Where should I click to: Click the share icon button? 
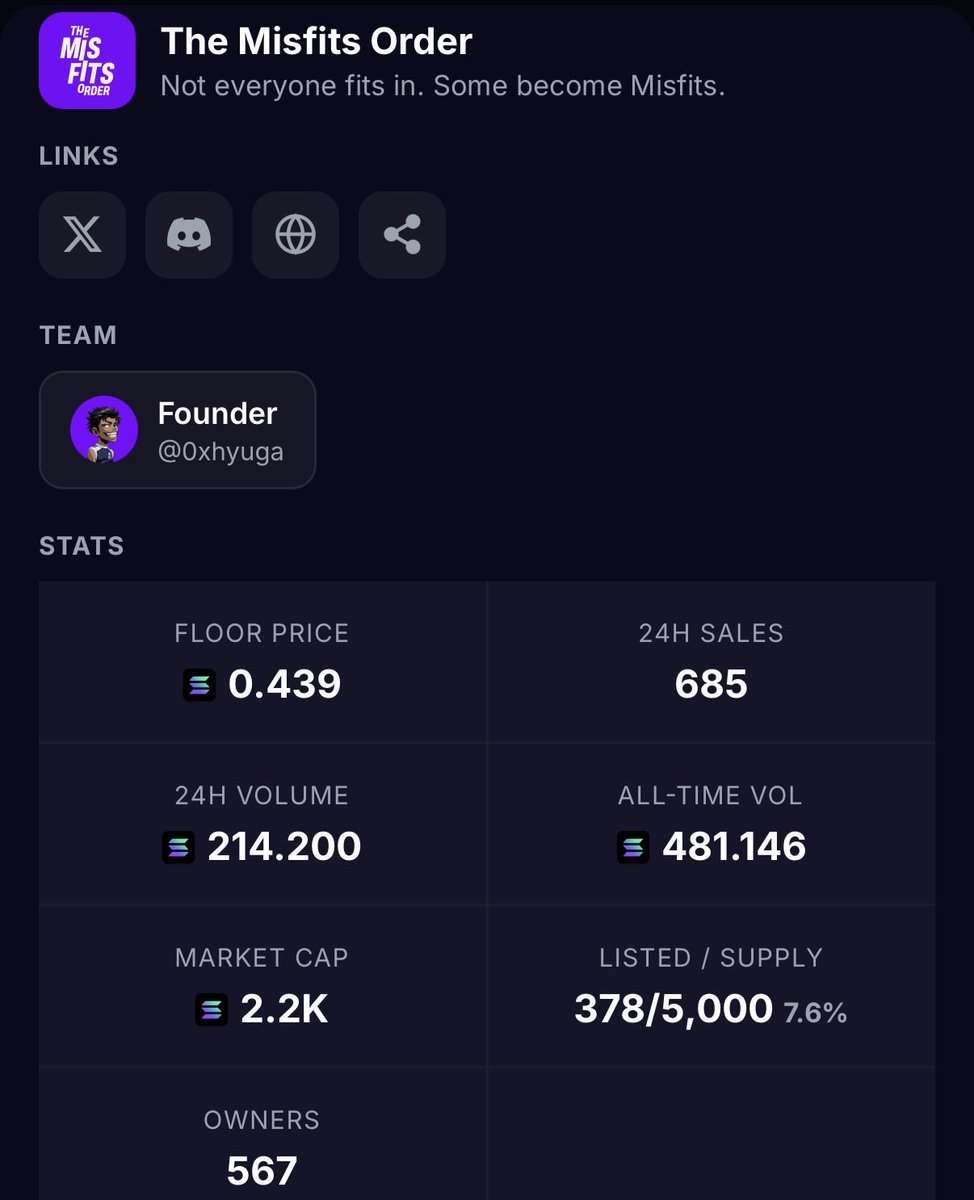pyautogui.click(x=402, y=235)
